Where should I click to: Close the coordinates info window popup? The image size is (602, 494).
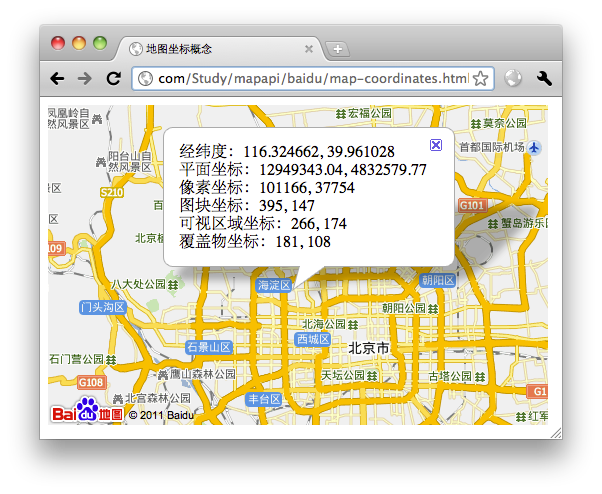(435, 145)
